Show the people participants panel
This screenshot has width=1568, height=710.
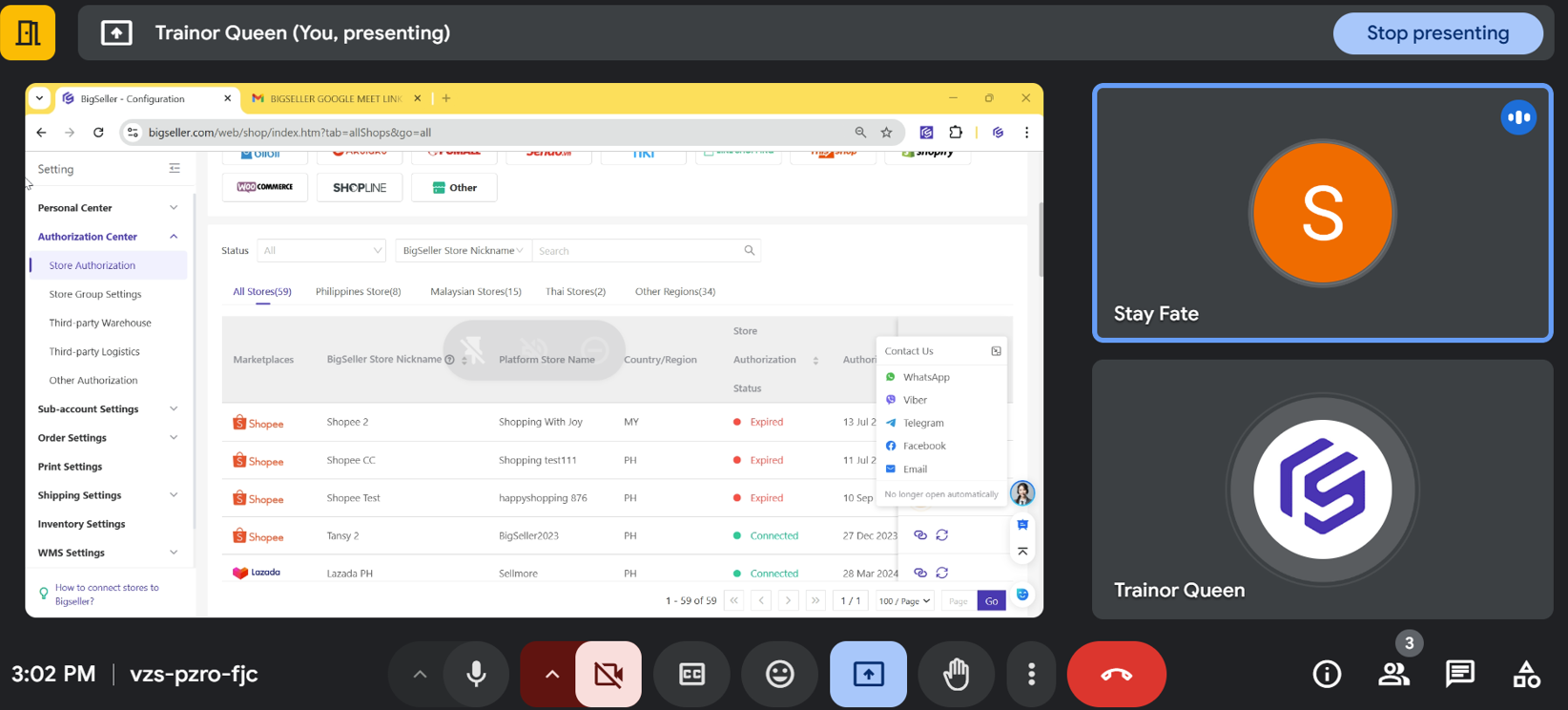[x=1393, y=674]
